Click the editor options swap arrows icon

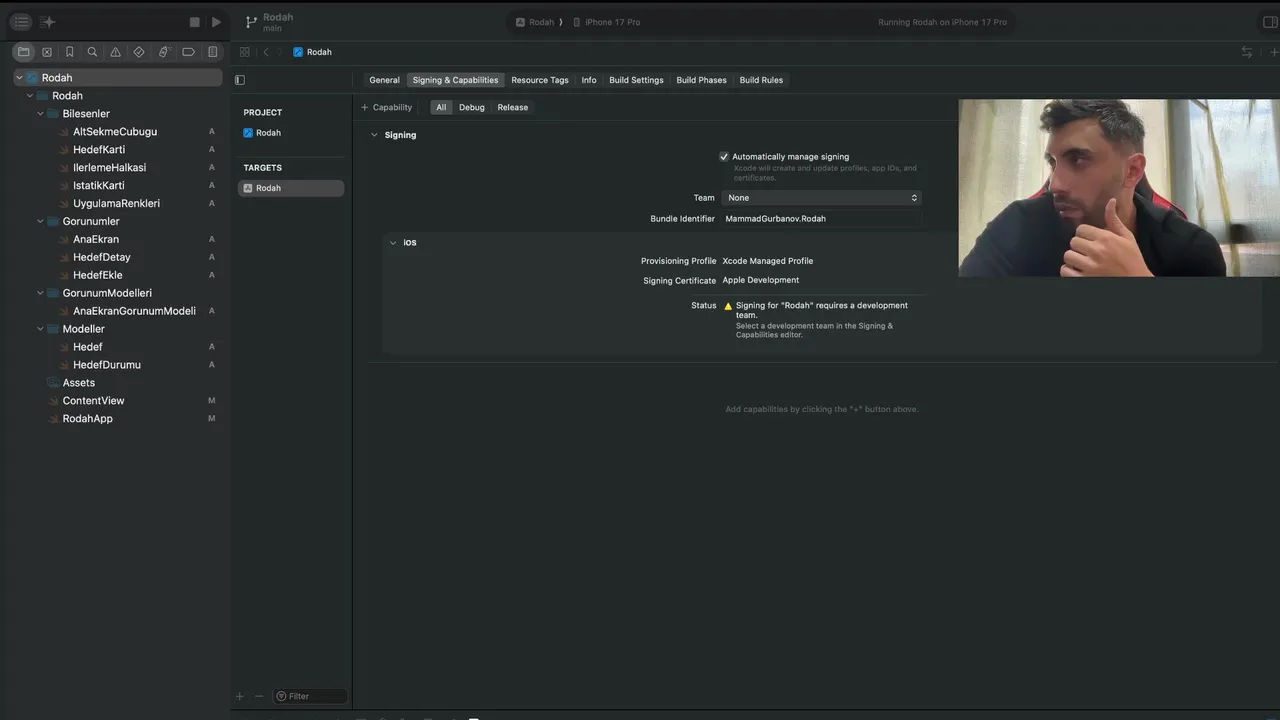1247,52
